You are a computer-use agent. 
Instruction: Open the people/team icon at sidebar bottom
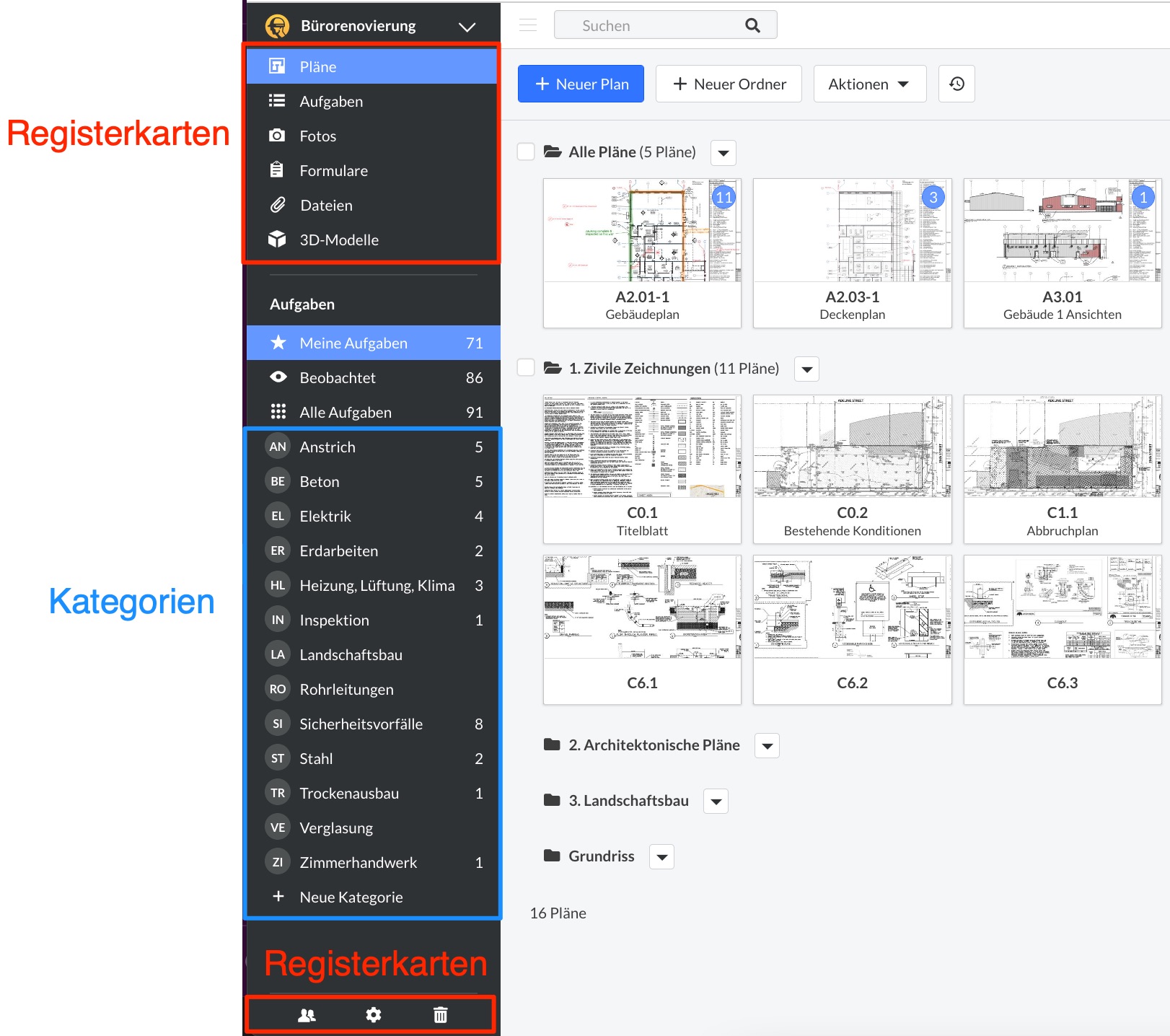click(307, 1015)
